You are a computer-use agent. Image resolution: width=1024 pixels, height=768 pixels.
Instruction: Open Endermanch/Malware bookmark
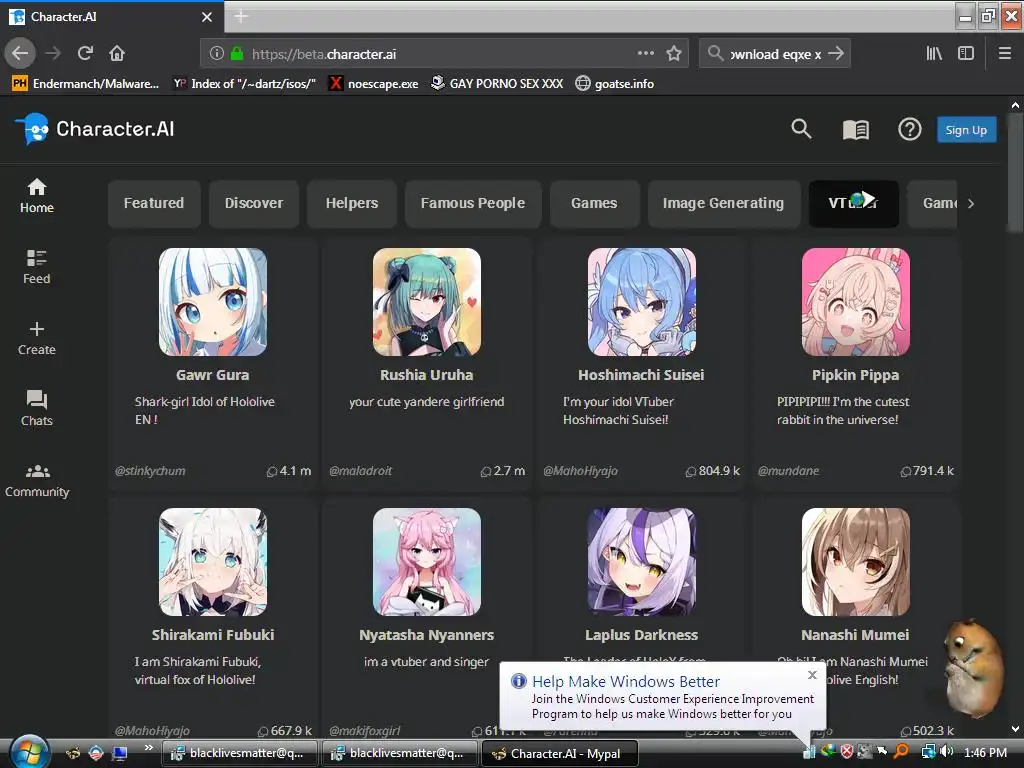(x=86, y=84)
